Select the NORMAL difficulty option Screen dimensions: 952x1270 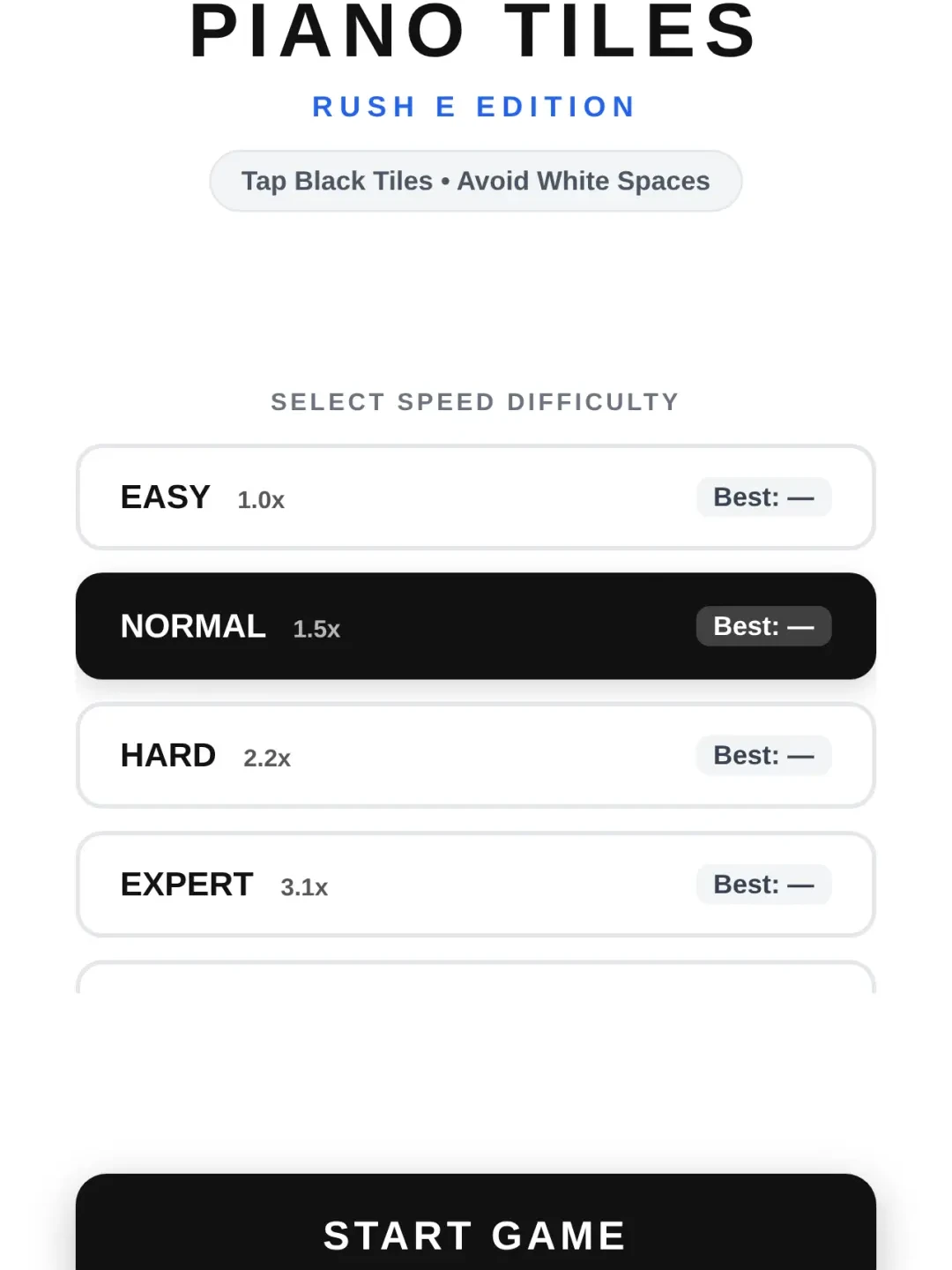(x=476, y=626)
